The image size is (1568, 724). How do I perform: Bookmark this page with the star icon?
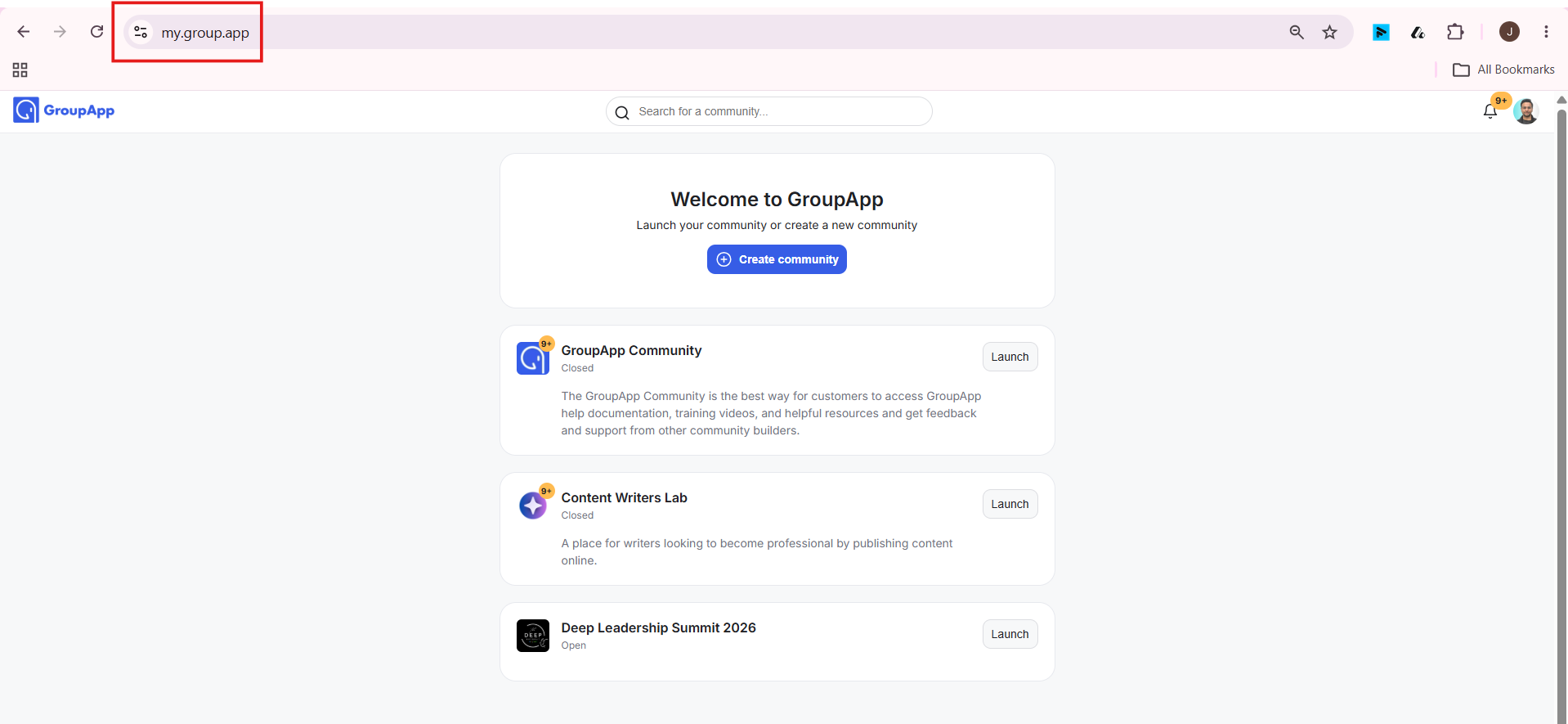[x=1330, y=32]
